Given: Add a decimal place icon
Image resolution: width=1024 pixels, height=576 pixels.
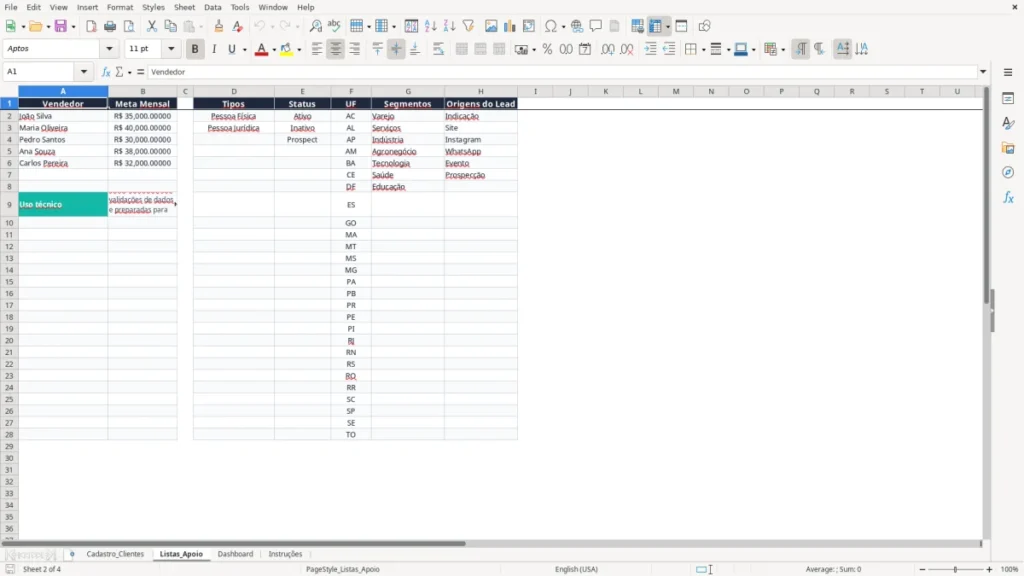Looking at the screenshot, I should point(608,49).
